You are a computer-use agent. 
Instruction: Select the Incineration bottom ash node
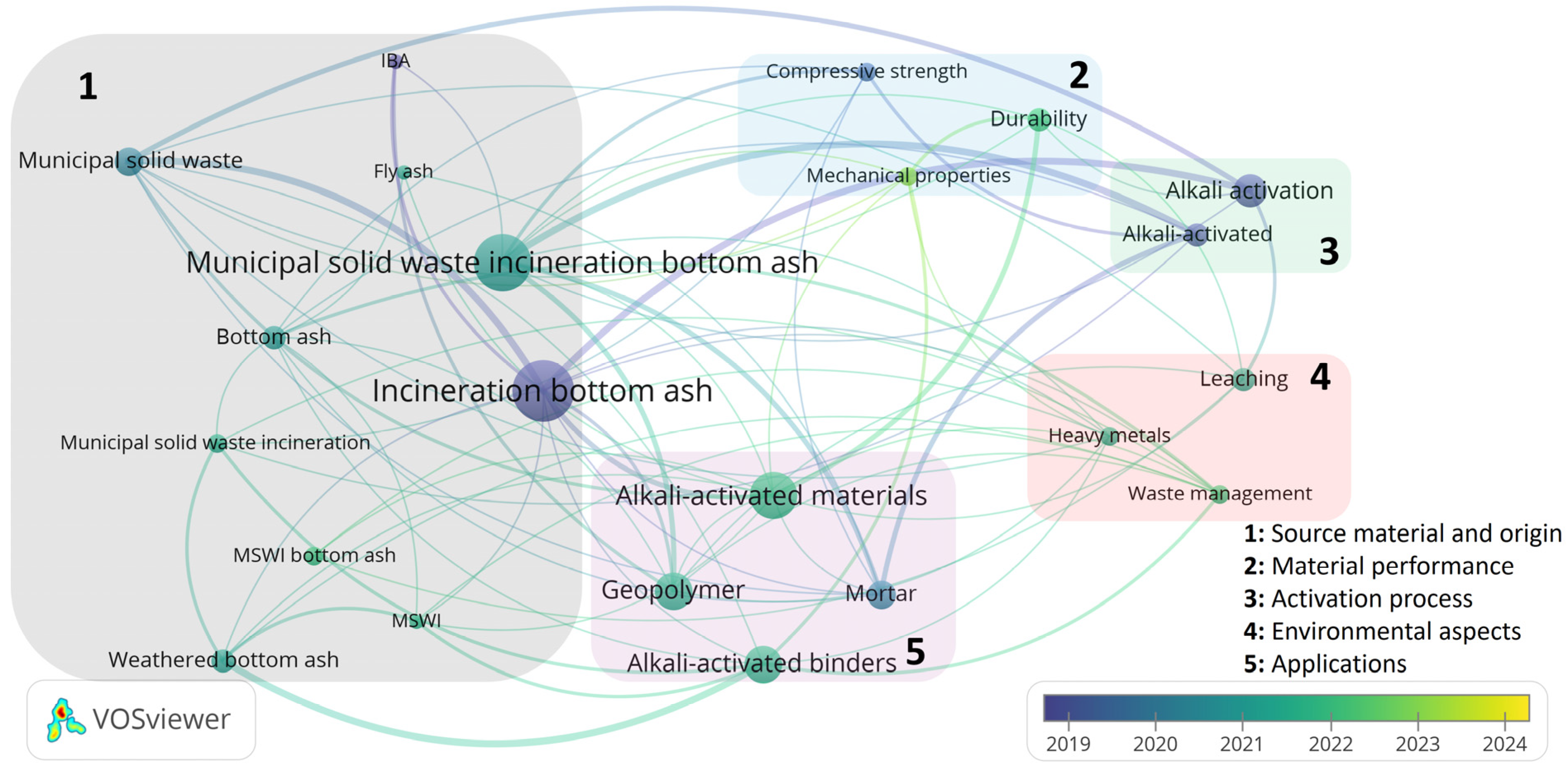543,391
